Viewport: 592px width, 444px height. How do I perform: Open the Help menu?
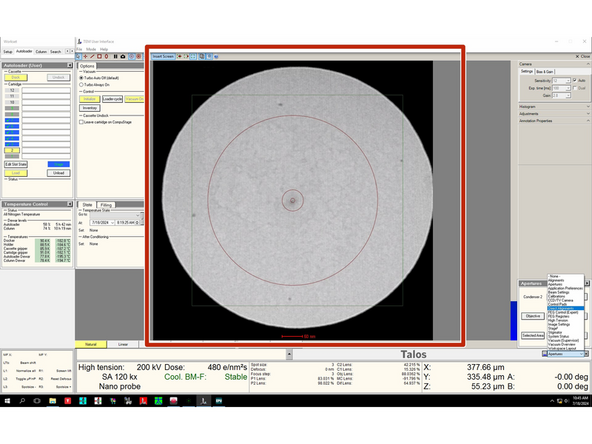104,49
